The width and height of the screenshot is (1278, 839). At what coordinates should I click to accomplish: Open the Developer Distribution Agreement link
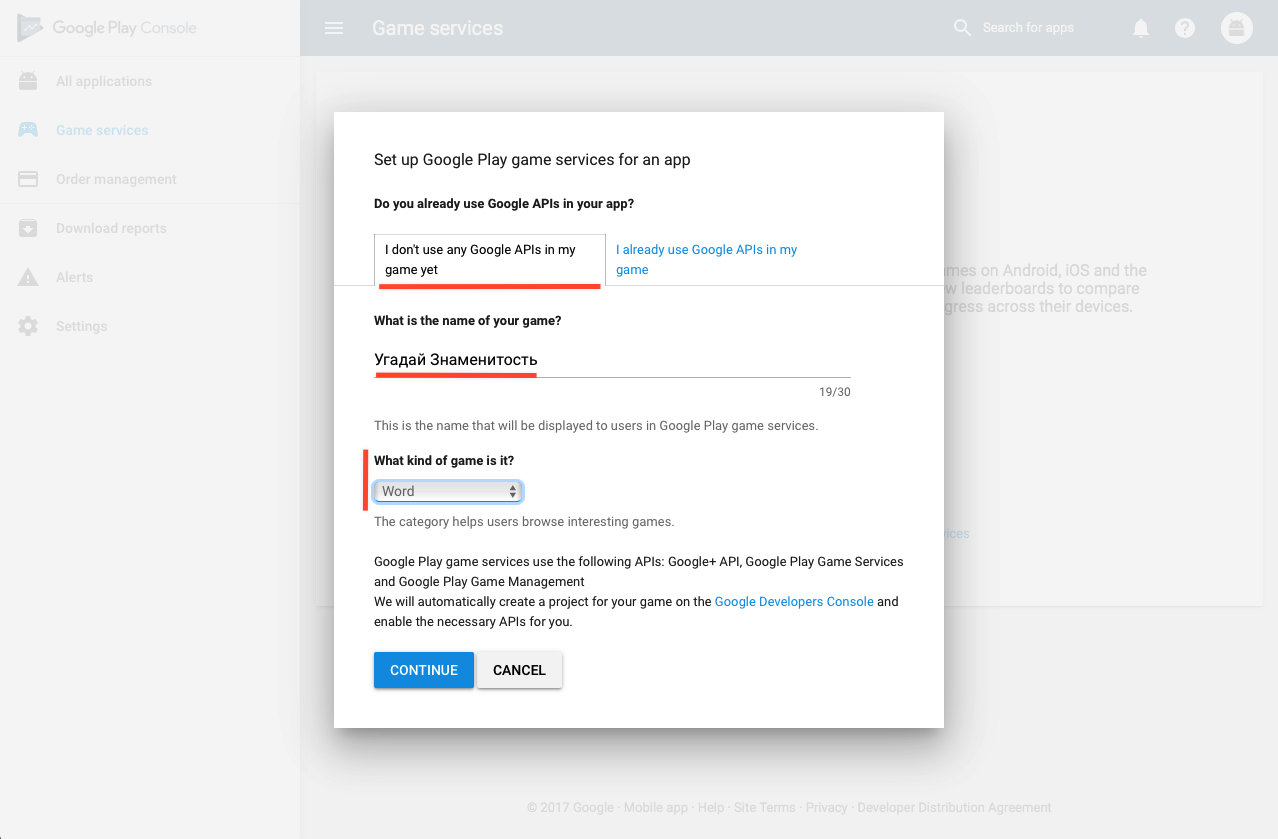pos(954,807)
